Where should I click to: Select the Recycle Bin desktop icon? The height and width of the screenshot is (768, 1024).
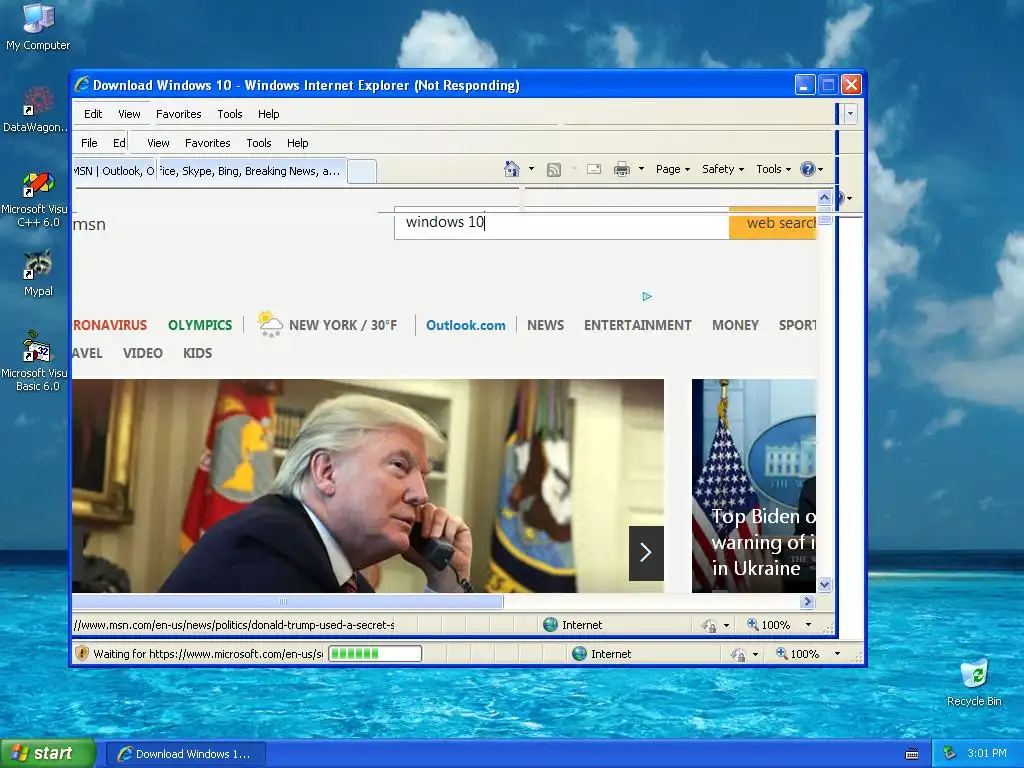974,682
